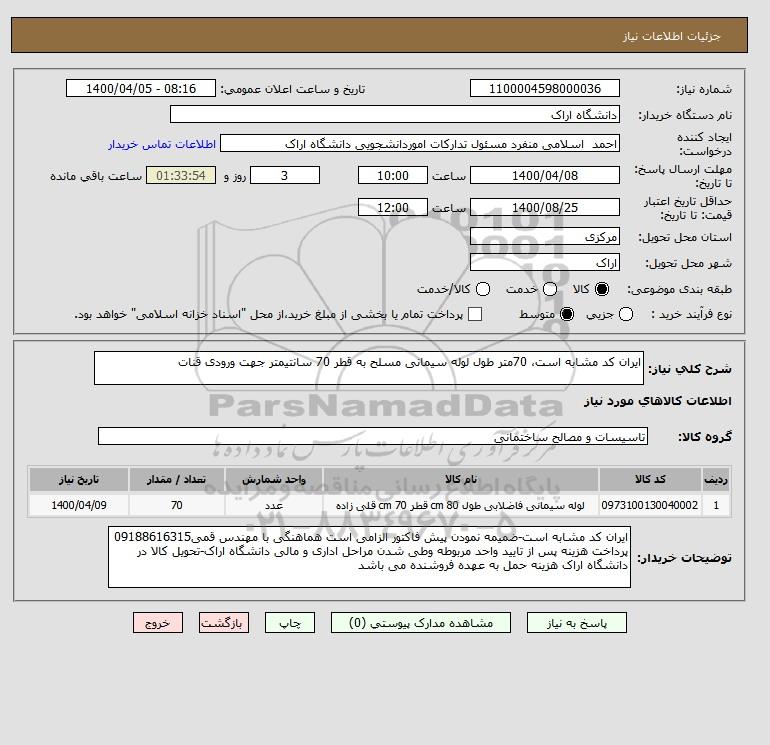Open اطلاعات تماس خریدار link

tap(162, 144)
